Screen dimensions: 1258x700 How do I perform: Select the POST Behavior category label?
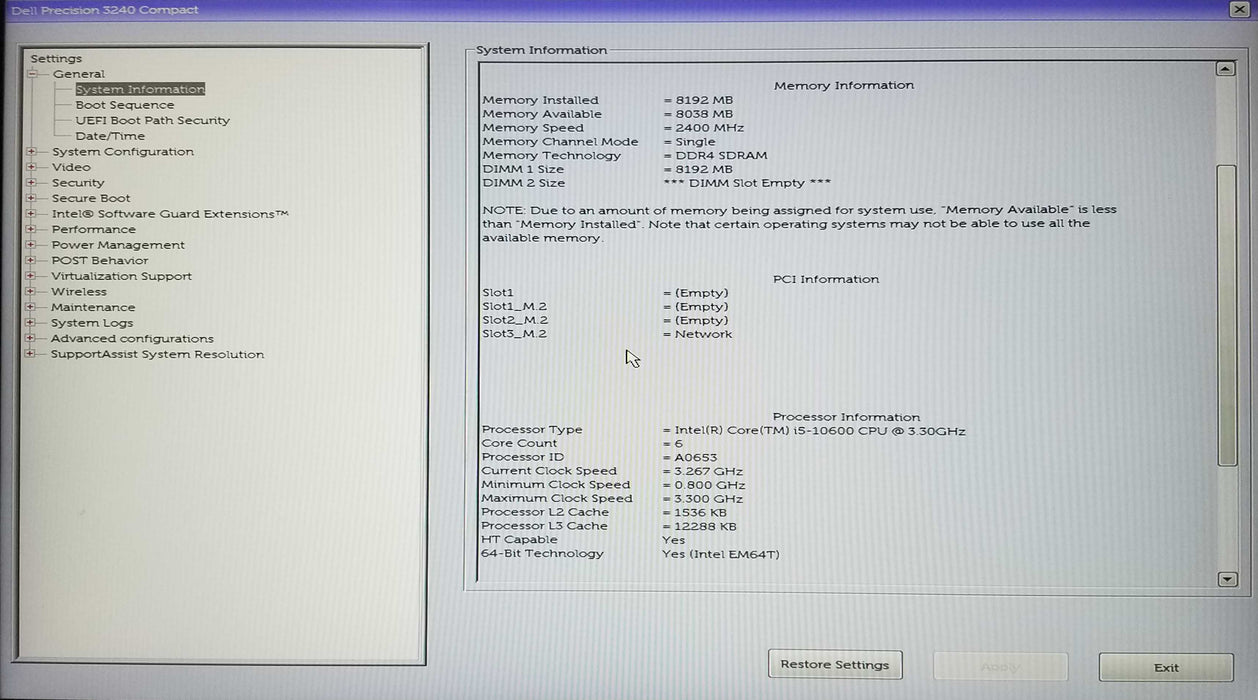click(x=100, y=260)
